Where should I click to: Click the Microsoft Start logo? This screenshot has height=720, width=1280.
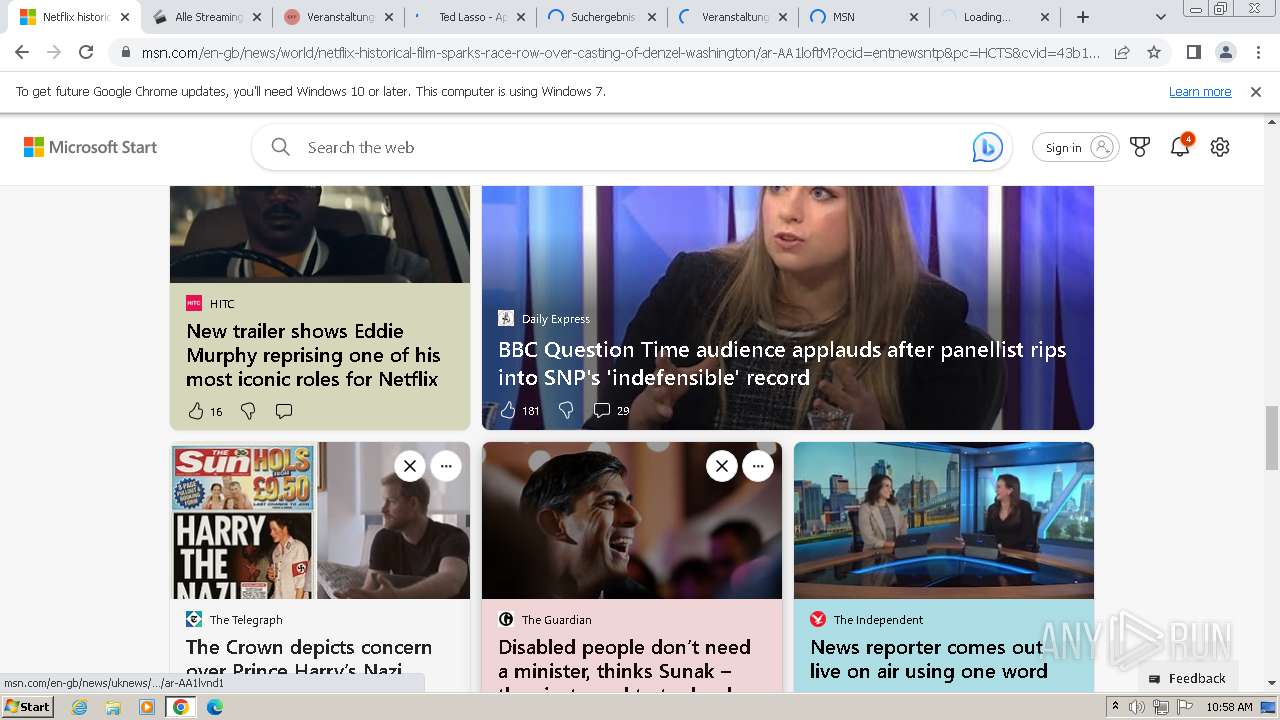pyautogui.click(x=90, y=147)
